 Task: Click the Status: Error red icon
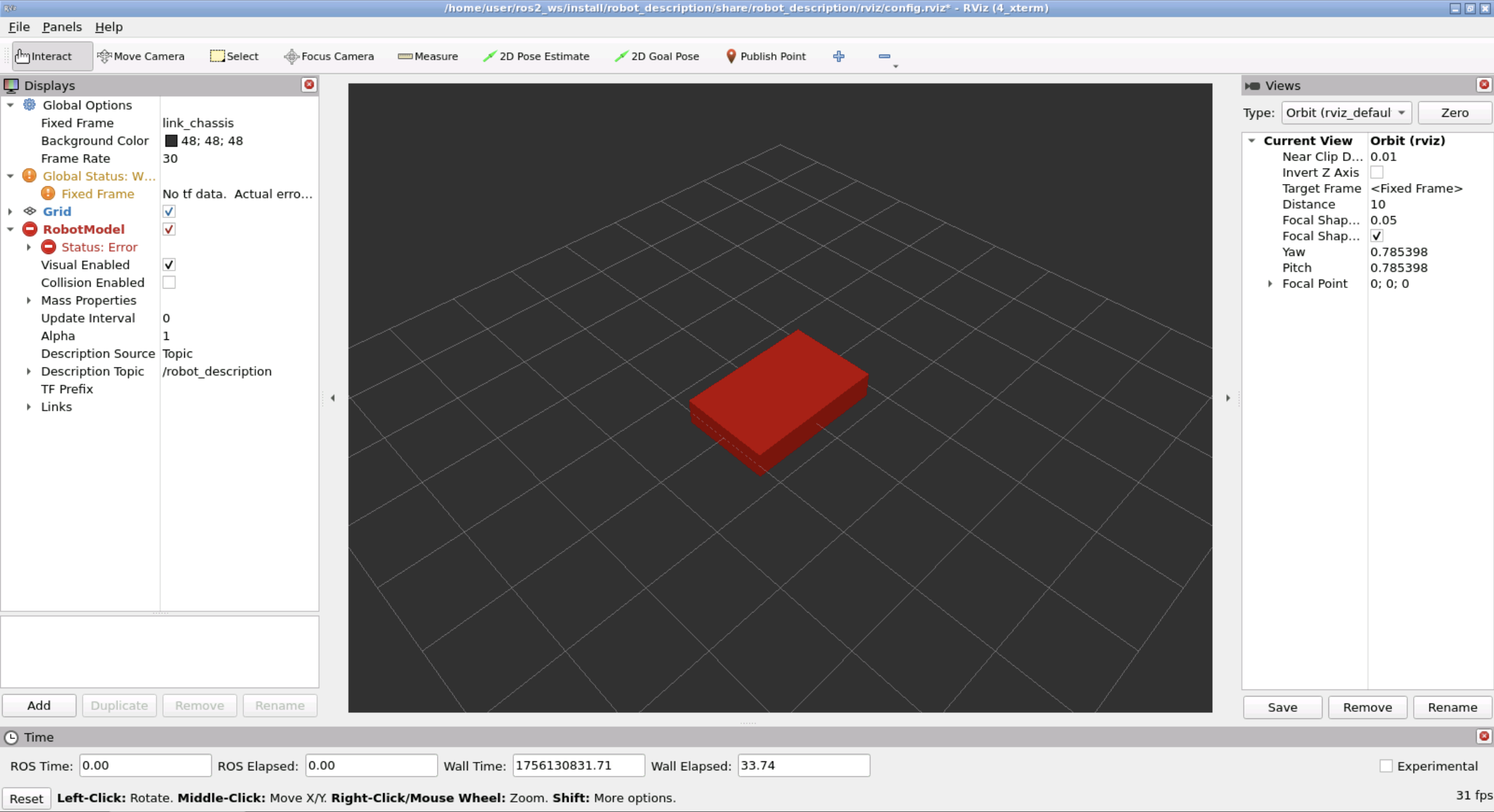(48, 247)
